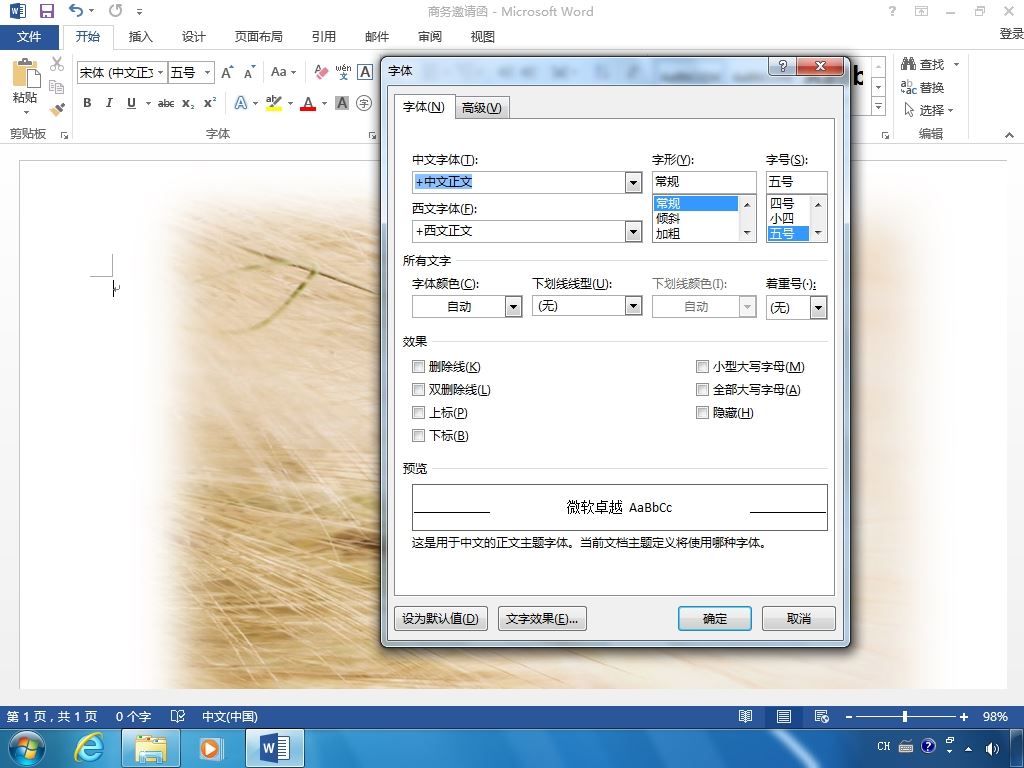Click the 确定 OK button

714,618
